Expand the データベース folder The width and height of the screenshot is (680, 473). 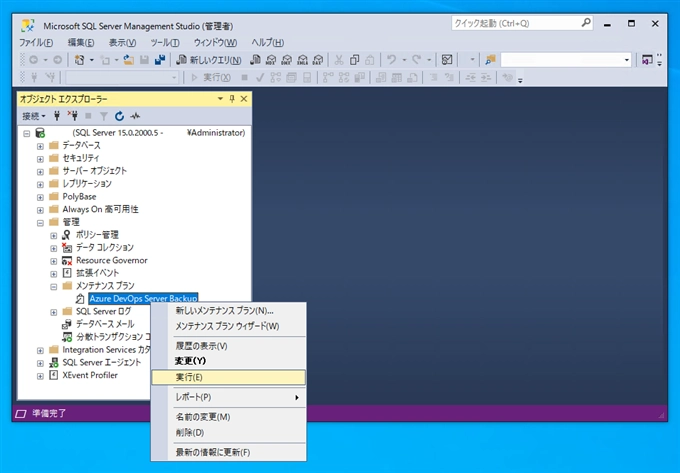40,146
